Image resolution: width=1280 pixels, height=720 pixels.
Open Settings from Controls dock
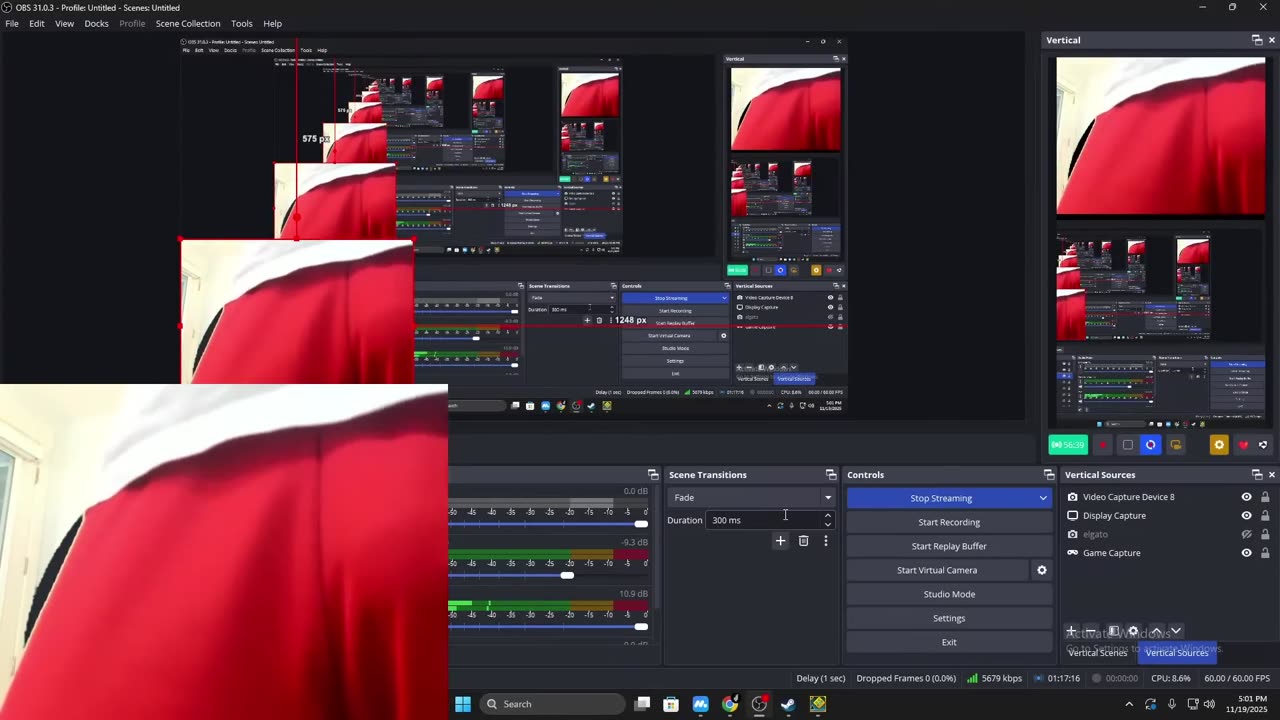(x=949, y=618)
